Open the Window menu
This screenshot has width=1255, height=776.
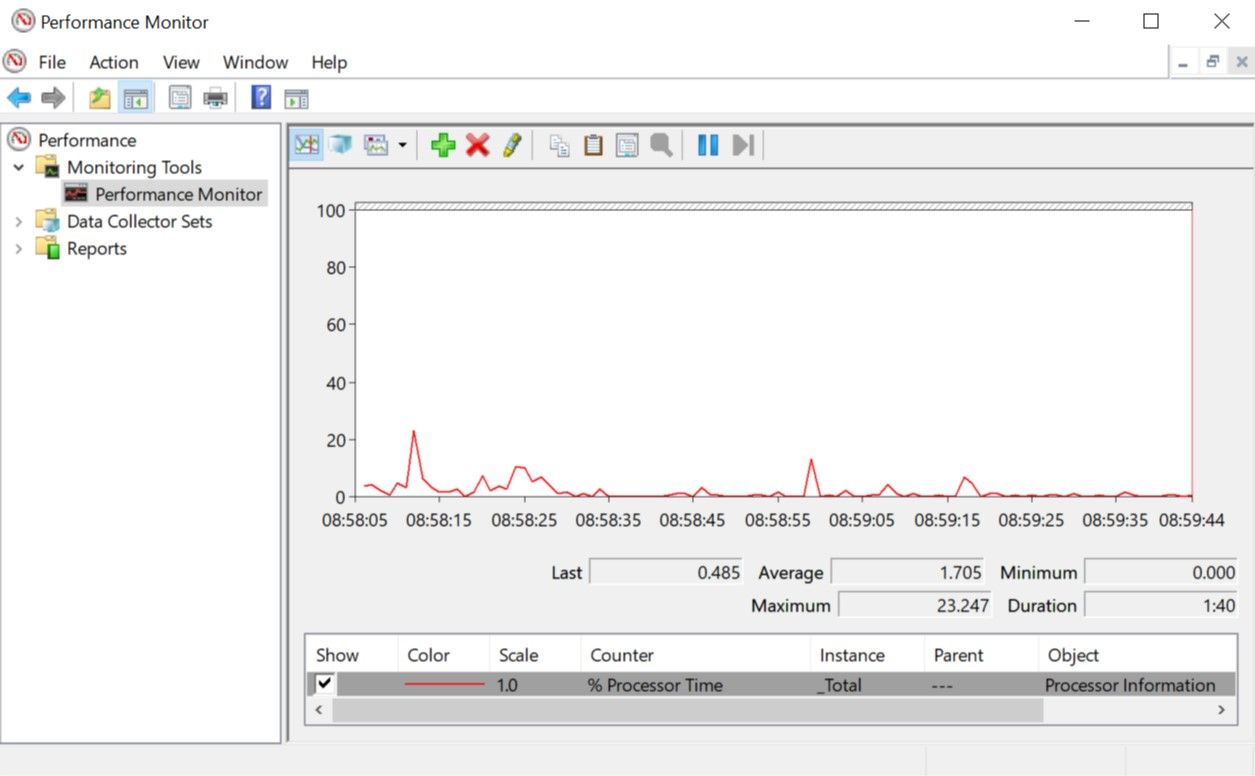tap(255, 62)
